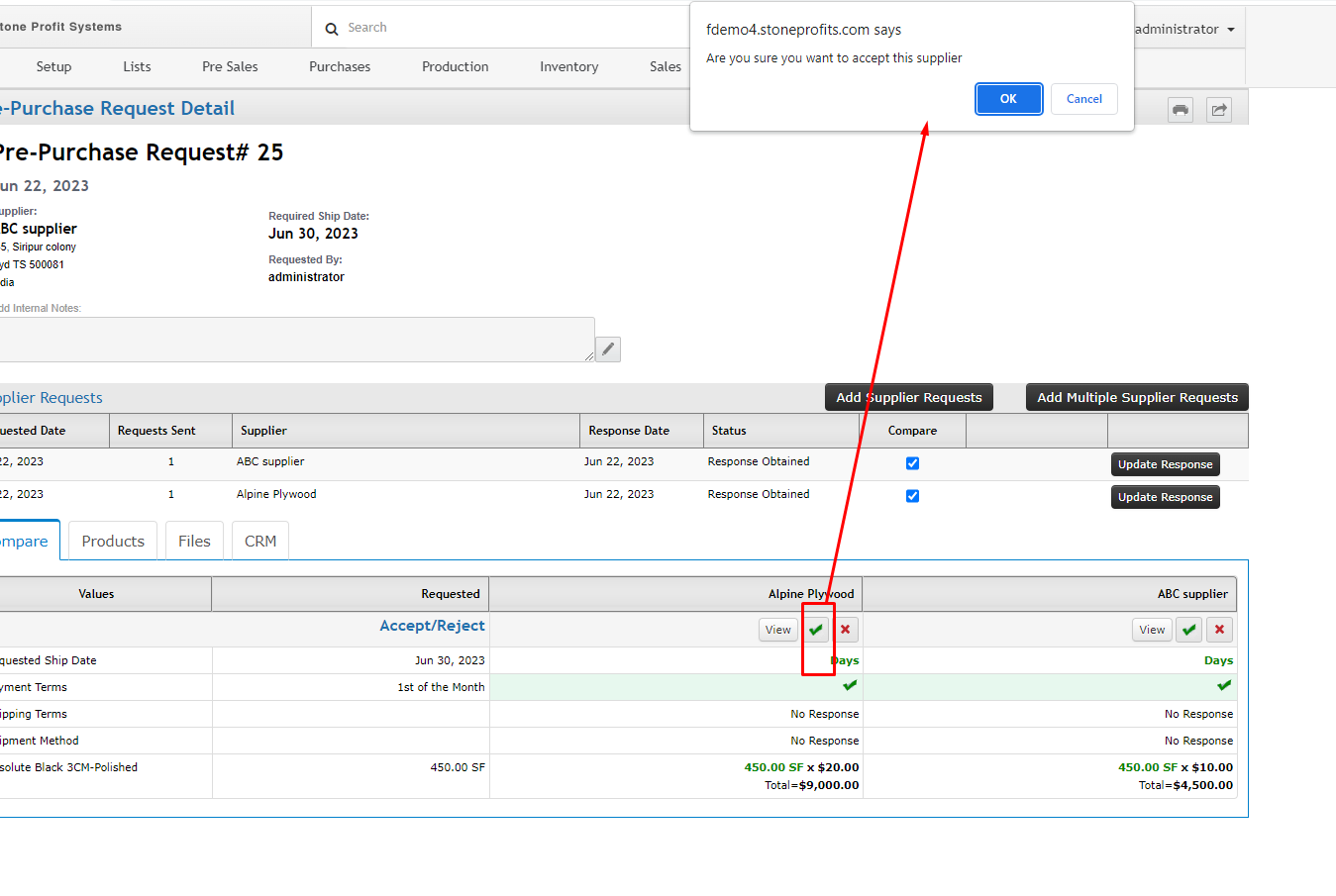Image resolution: width=1336 pixels, height=896 pixels.
Task: Click the search magnifier icon
Action: tap(332, 29)
